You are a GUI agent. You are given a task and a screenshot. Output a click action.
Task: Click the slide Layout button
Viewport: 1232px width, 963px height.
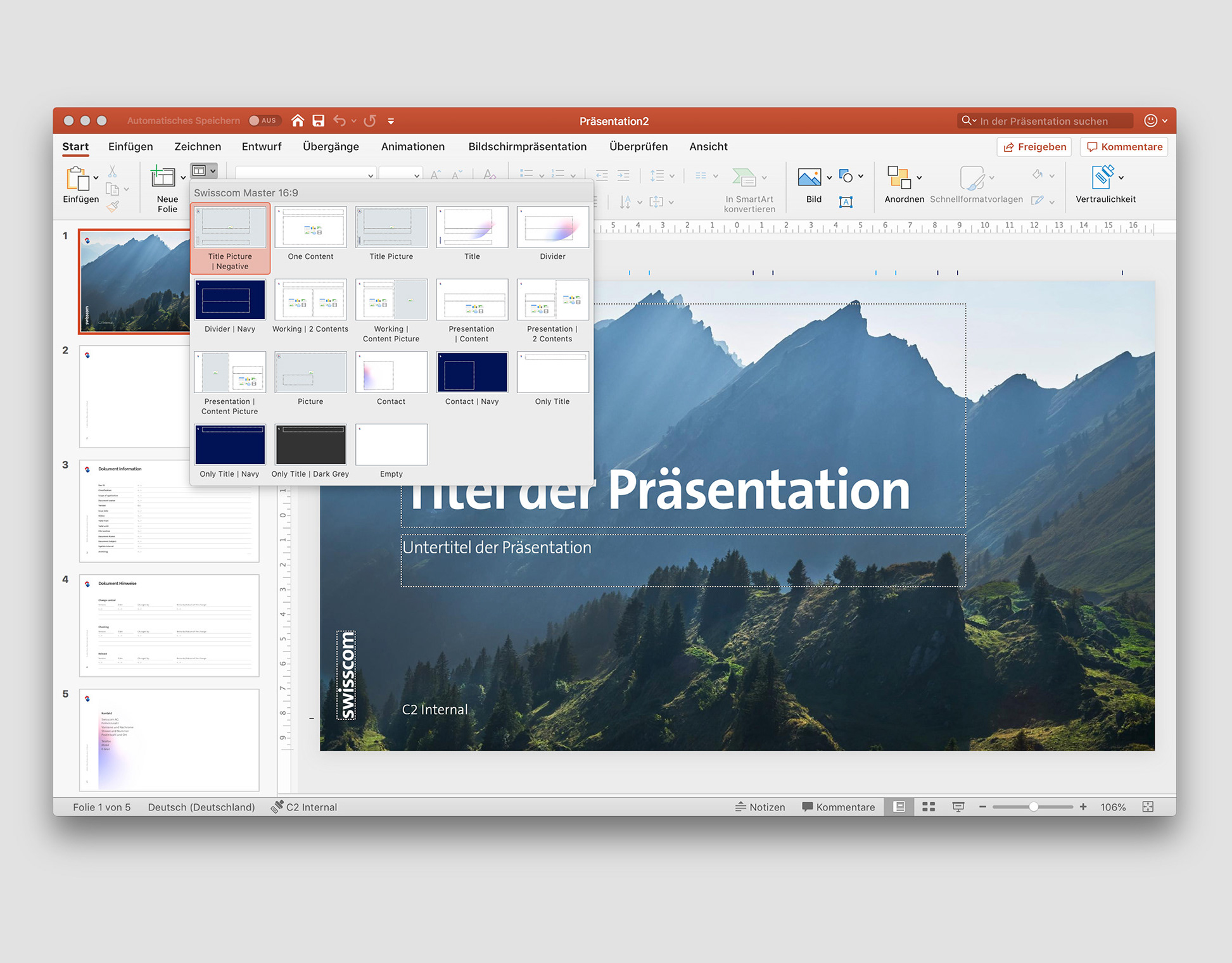(x=204, y=170)
